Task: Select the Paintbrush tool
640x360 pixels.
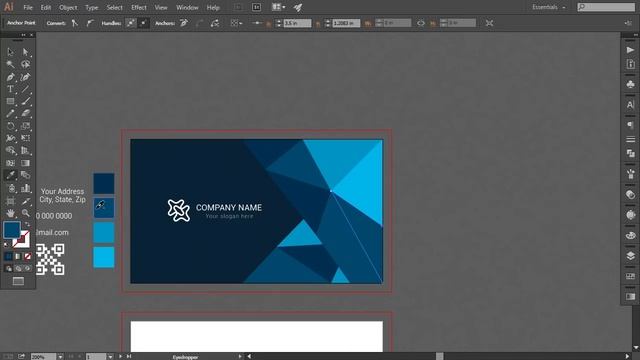Action: (25, 101)
